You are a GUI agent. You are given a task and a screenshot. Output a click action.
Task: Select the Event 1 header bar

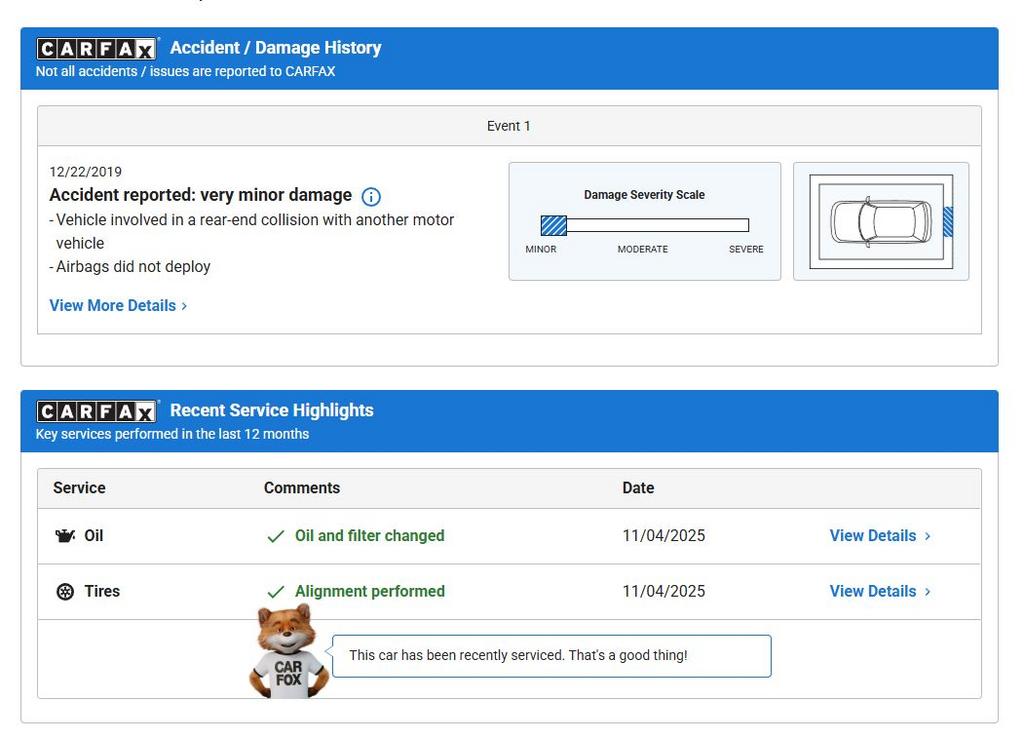(509, 126)
